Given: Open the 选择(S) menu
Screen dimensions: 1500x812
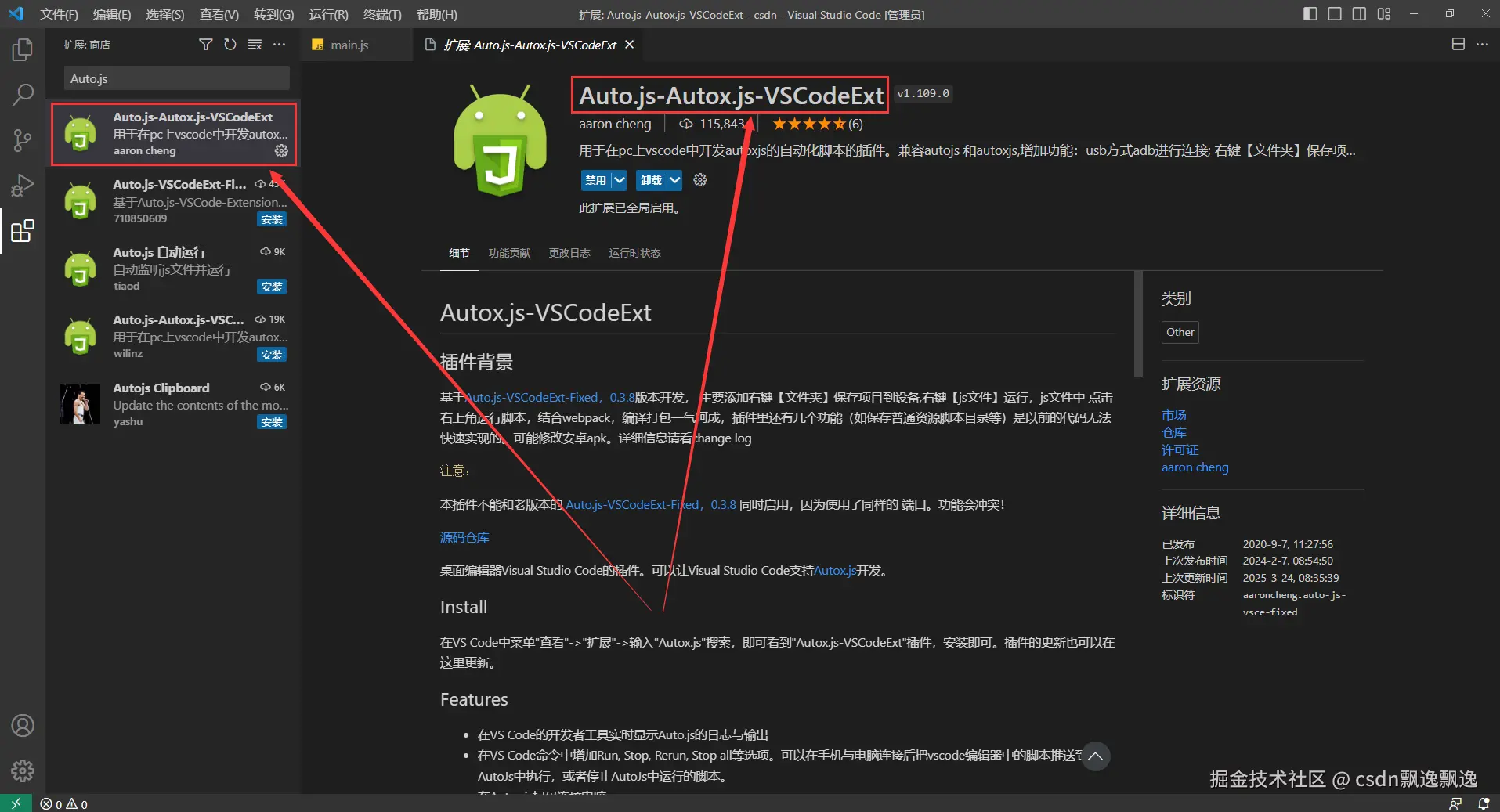Looking at the screenshot, I should [x=165, y=15].
